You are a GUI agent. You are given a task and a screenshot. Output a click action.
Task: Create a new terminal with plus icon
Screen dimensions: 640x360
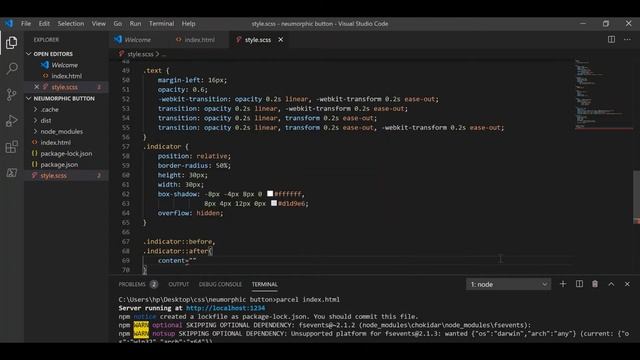tap(563, 284)
